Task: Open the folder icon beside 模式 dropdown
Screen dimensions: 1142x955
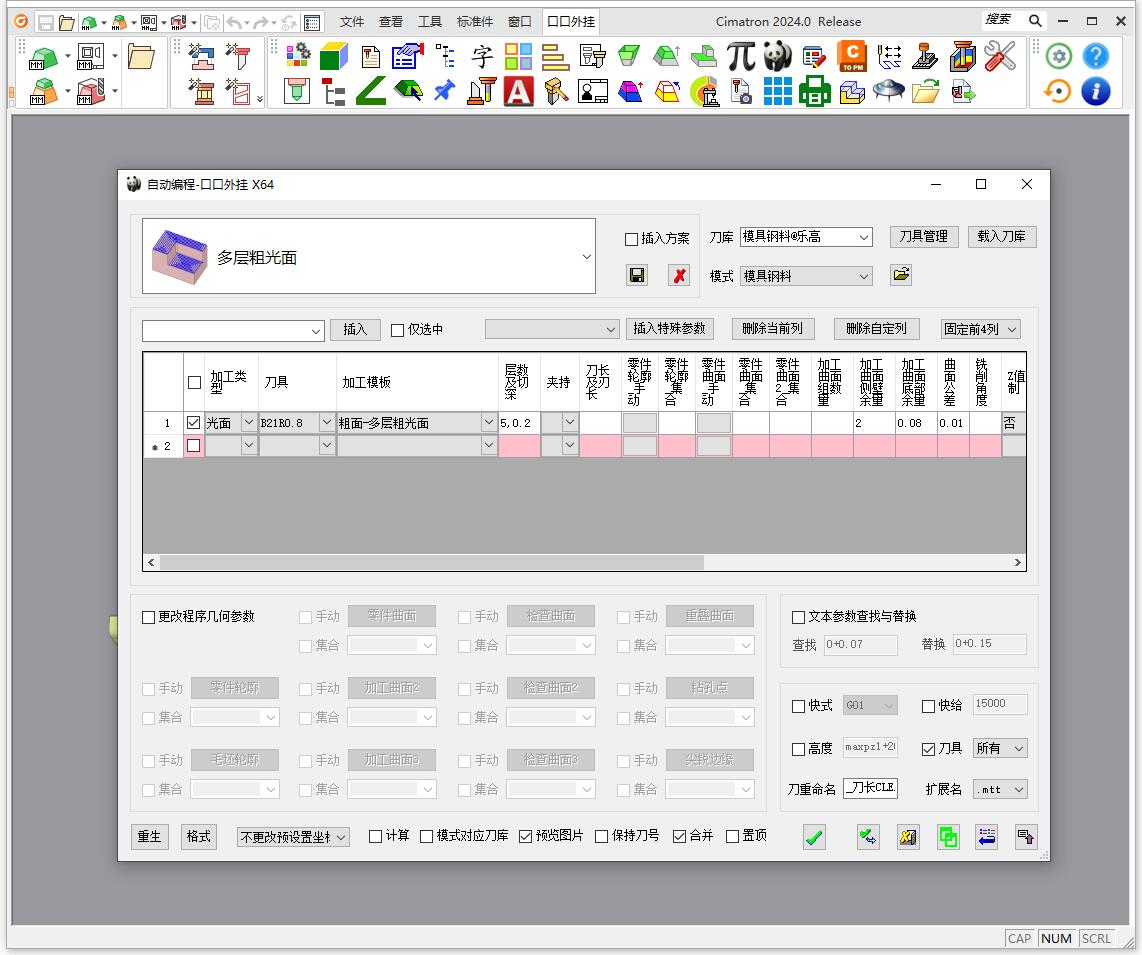Action: tap(901, 275)
